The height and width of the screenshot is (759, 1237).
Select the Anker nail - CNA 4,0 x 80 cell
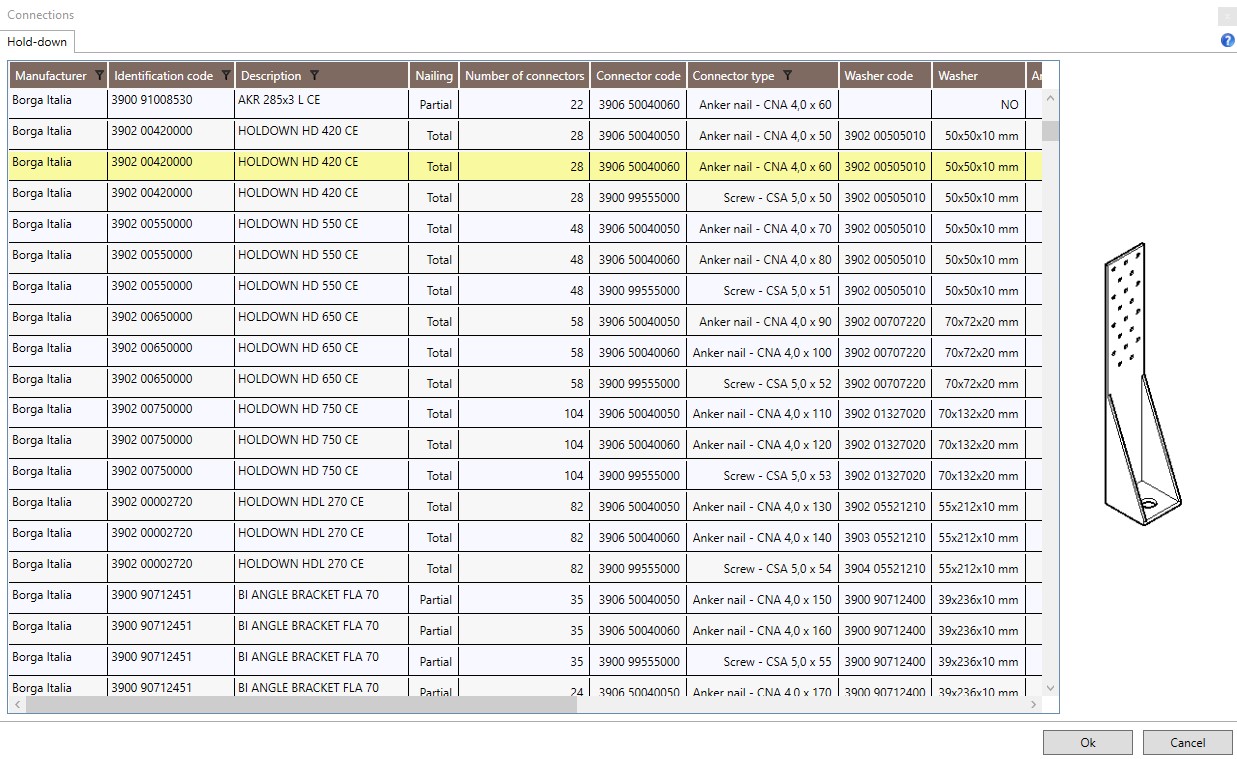point(763,259)
